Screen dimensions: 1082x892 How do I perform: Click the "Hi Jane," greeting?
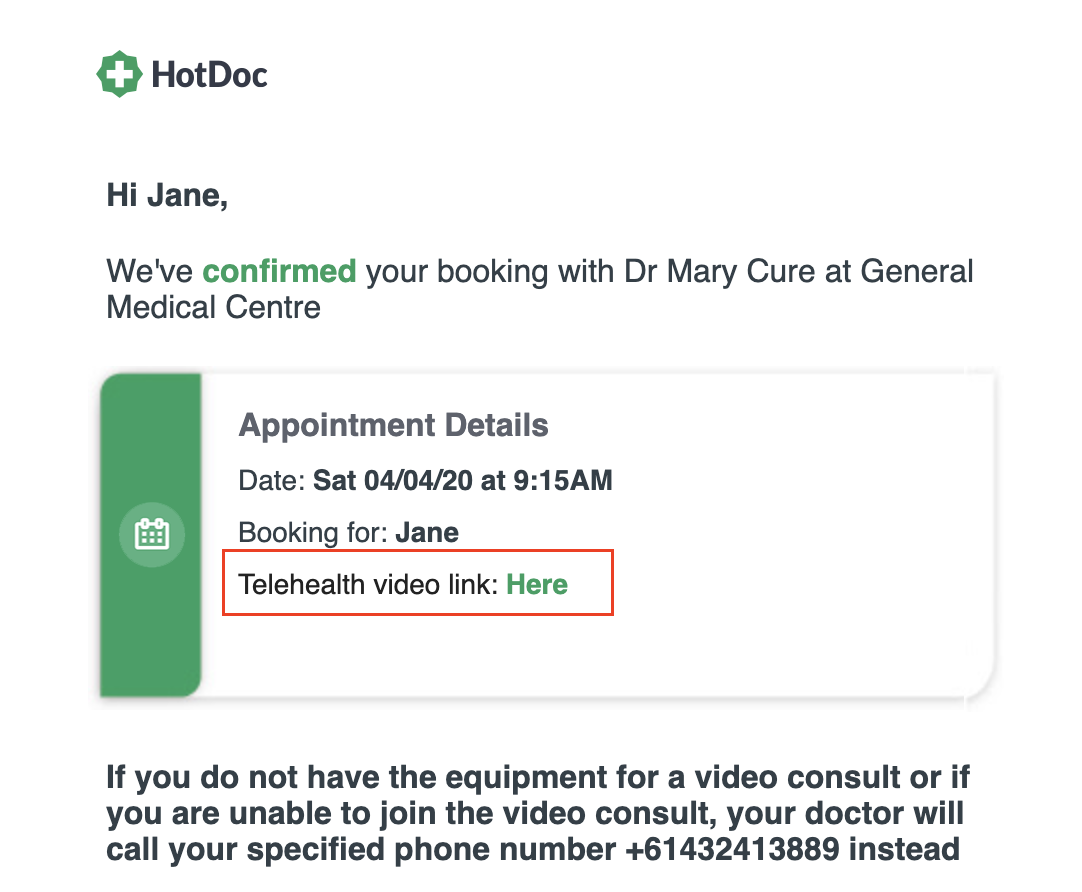[167, 195]
